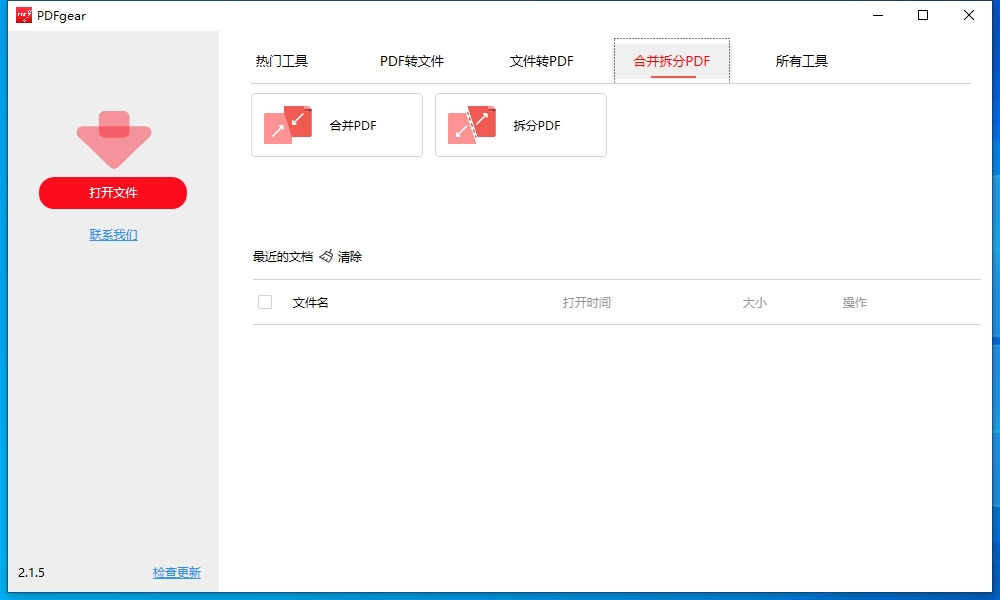
Task: Click the 打开时间 column header
Action: (587, 302)
